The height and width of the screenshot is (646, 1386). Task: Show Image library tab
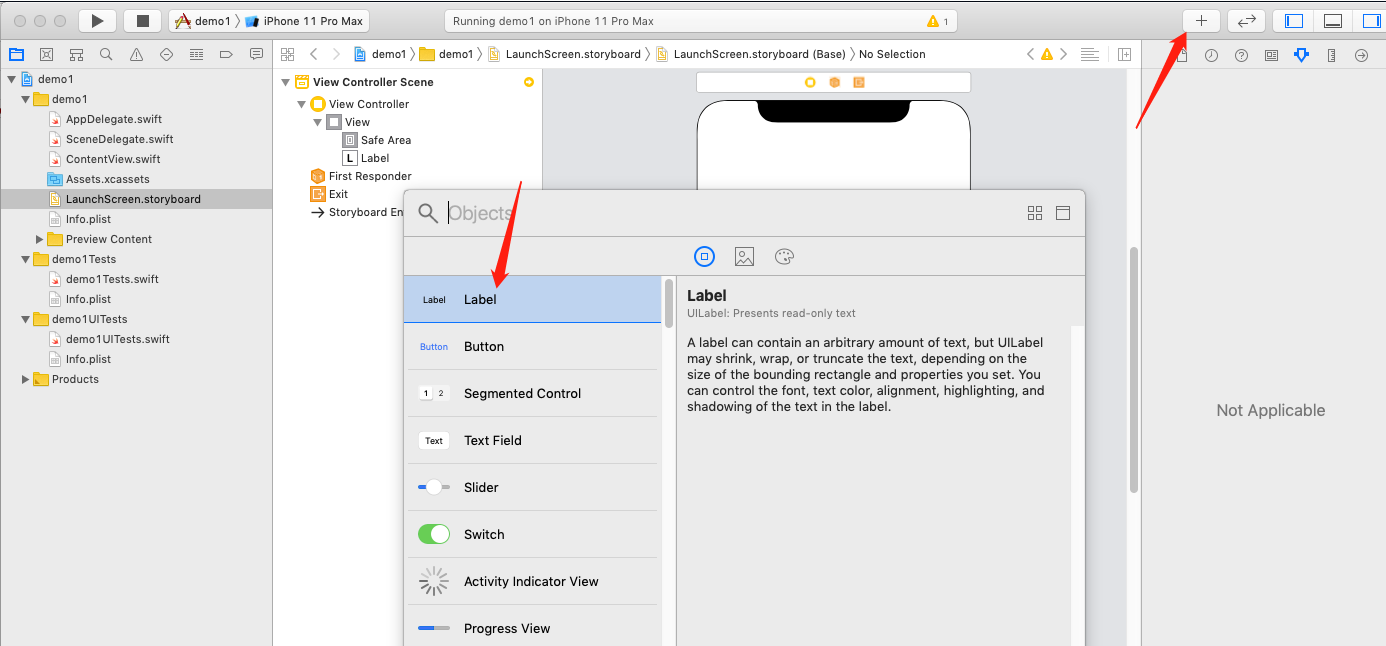(744, 257)
